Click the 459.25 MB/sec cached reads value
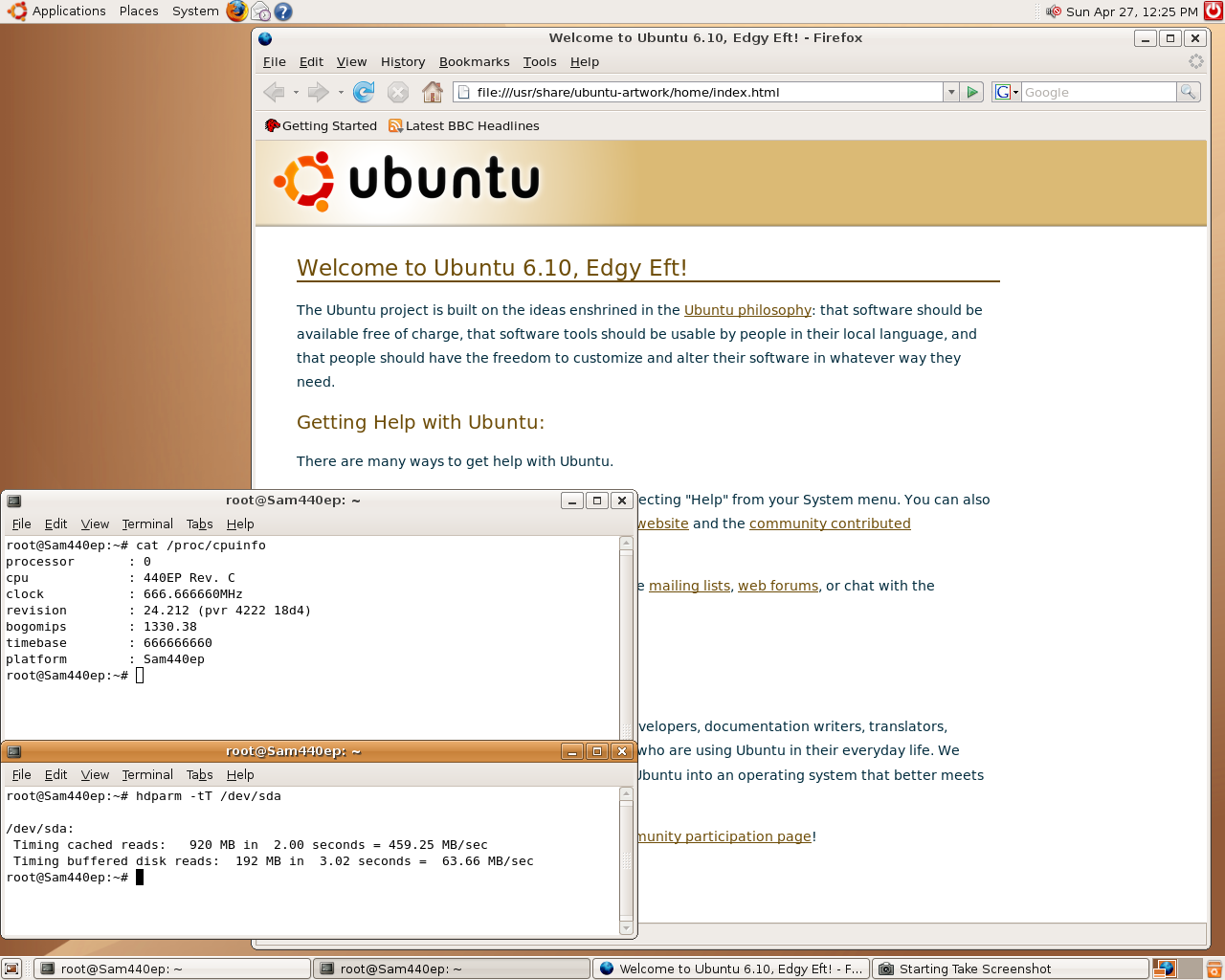Image resolution: width=1225 pixels, height=980 pixels. (438, 845)
